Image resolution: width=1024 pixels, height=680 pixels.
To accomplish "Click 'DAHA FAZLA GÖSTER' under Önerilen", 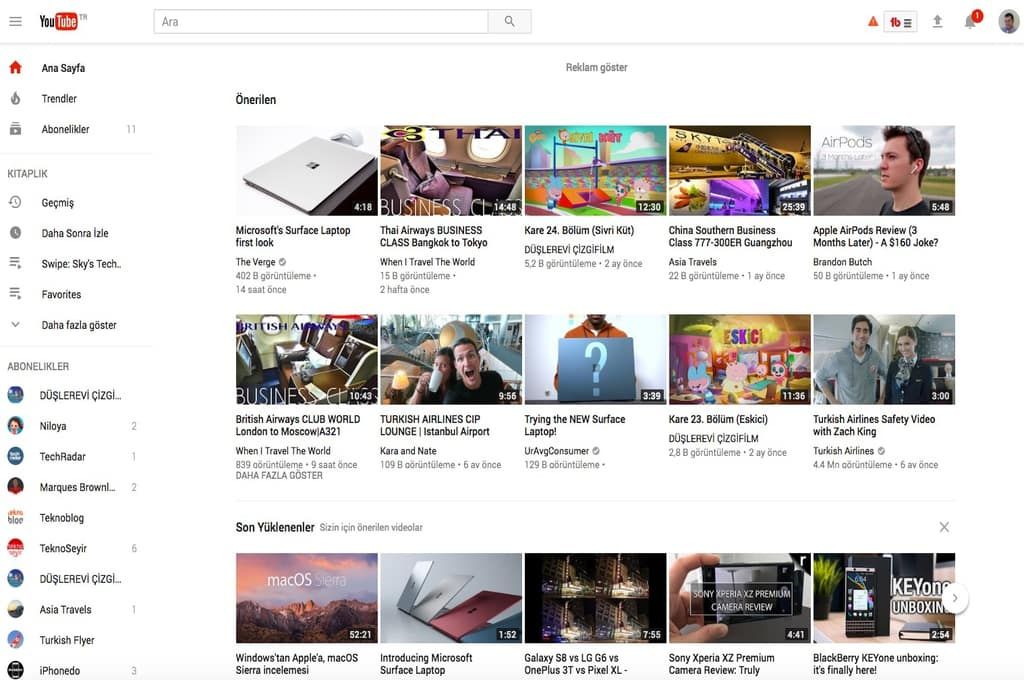I will [279, 476].
